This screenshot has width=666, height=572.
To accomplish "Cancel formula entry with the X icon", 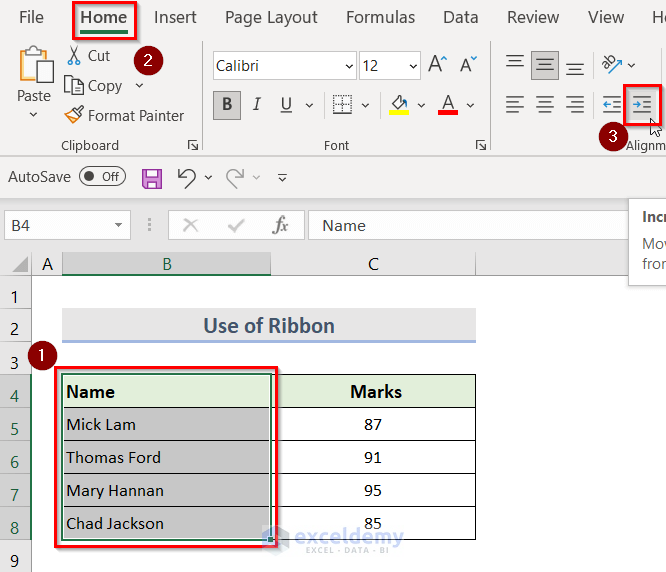I will pyautogui.click(x=190, y=225).
